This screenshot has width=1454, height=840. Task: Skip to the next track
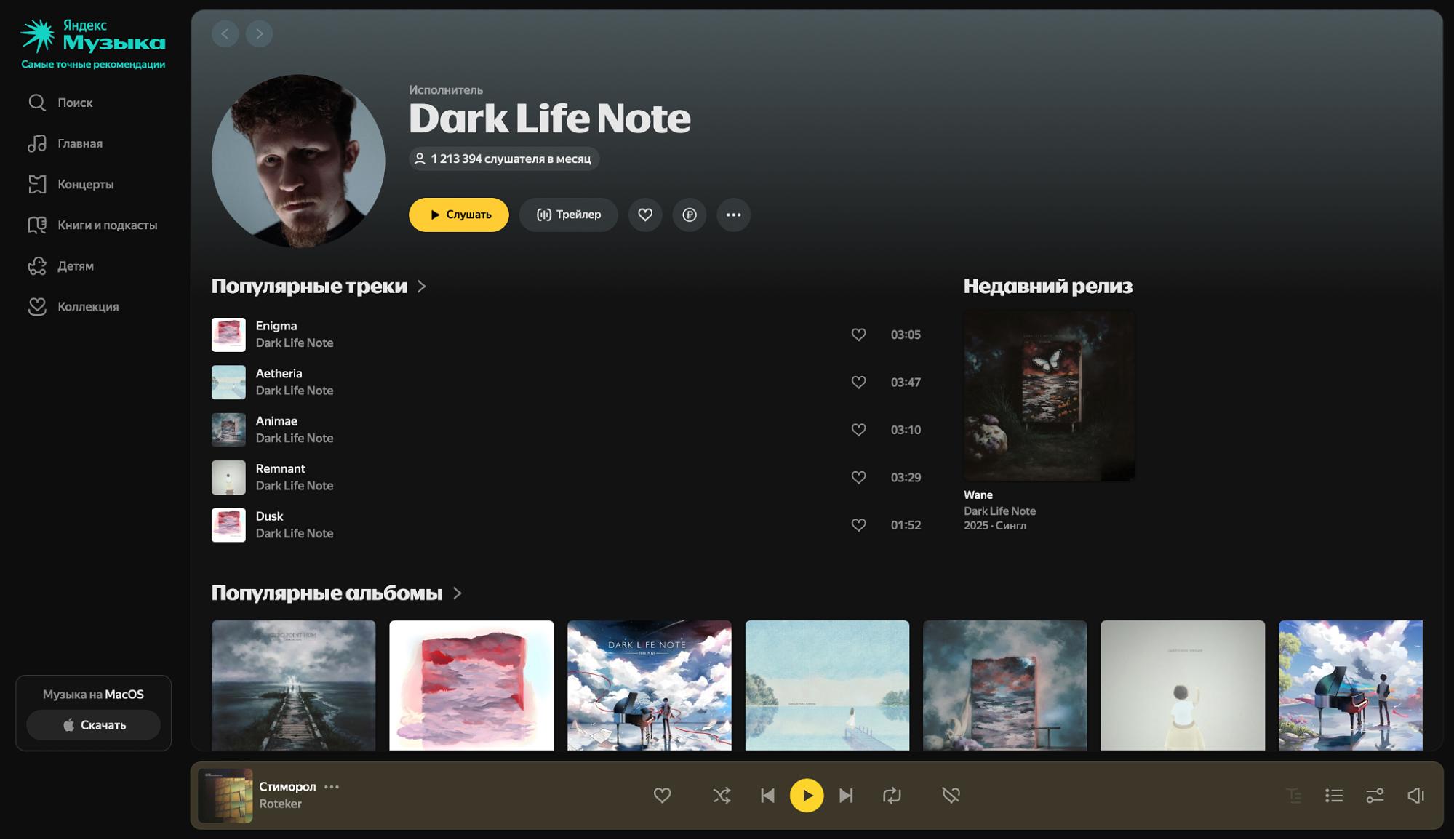(846, 796)
